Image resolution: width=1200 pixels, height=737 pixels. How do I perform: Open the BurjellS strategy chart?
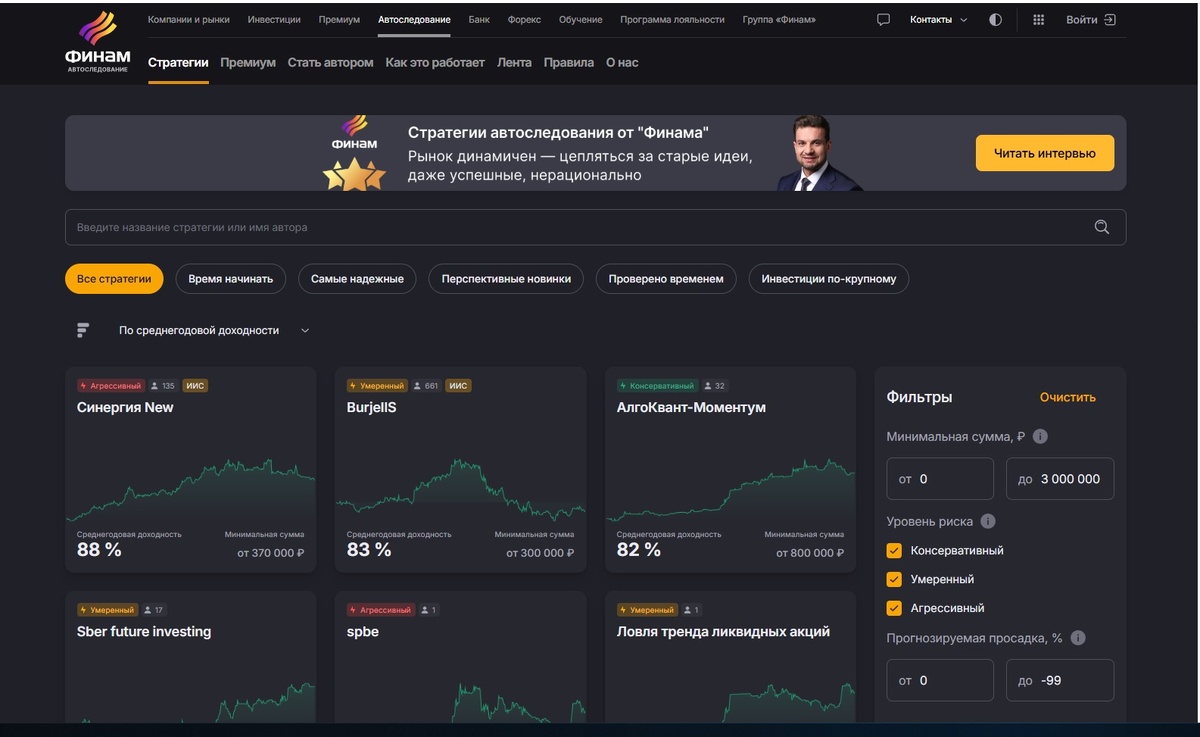[460, 490]
